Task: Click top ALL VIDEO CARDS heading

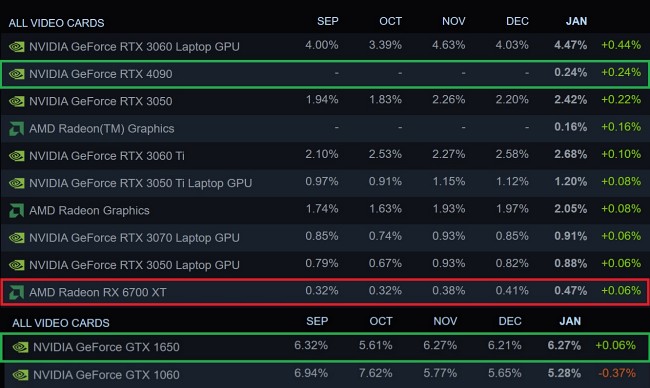Action: coord(56,23)
